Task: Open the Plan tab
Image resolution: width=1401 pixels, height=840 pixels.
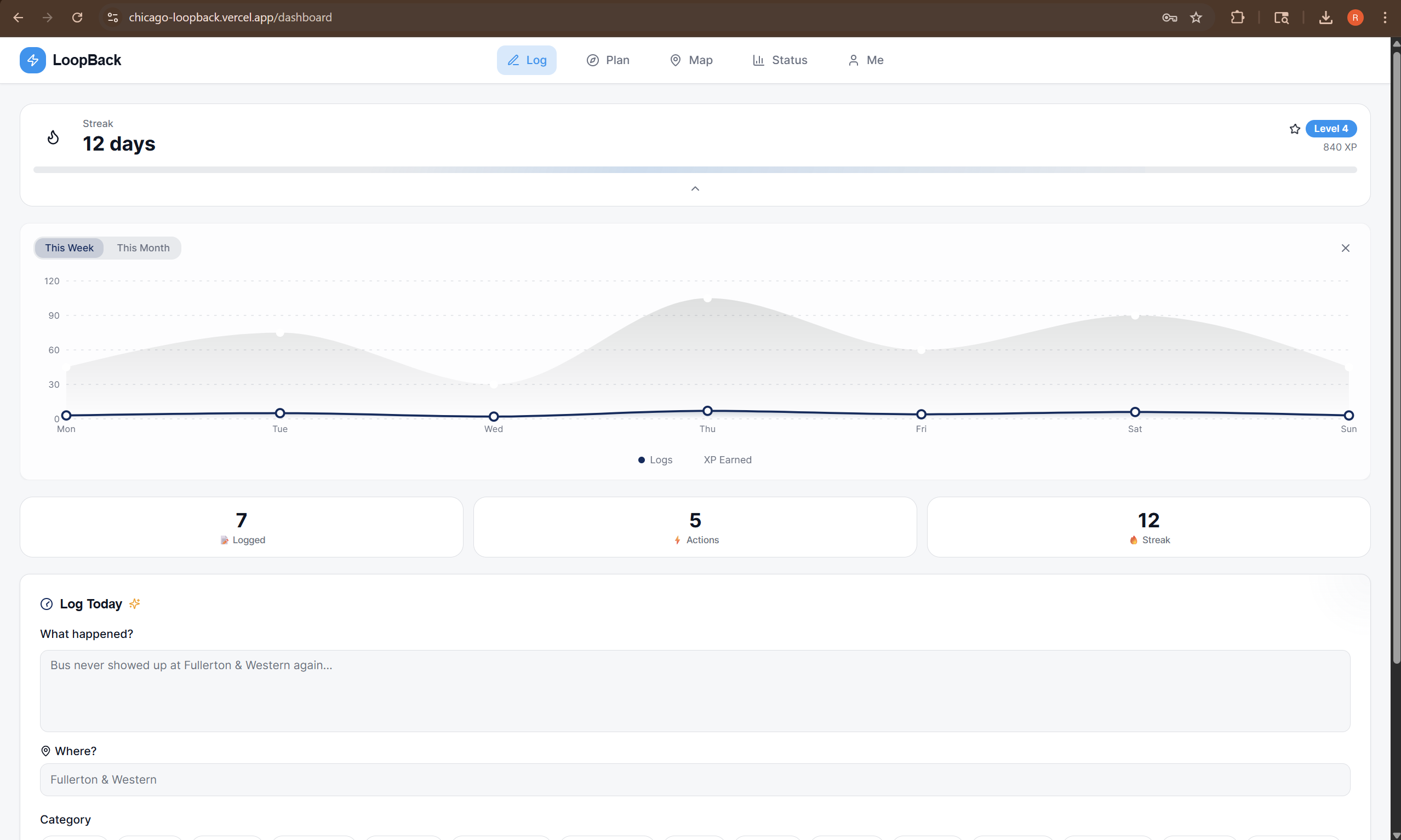Action: [608, 60]
